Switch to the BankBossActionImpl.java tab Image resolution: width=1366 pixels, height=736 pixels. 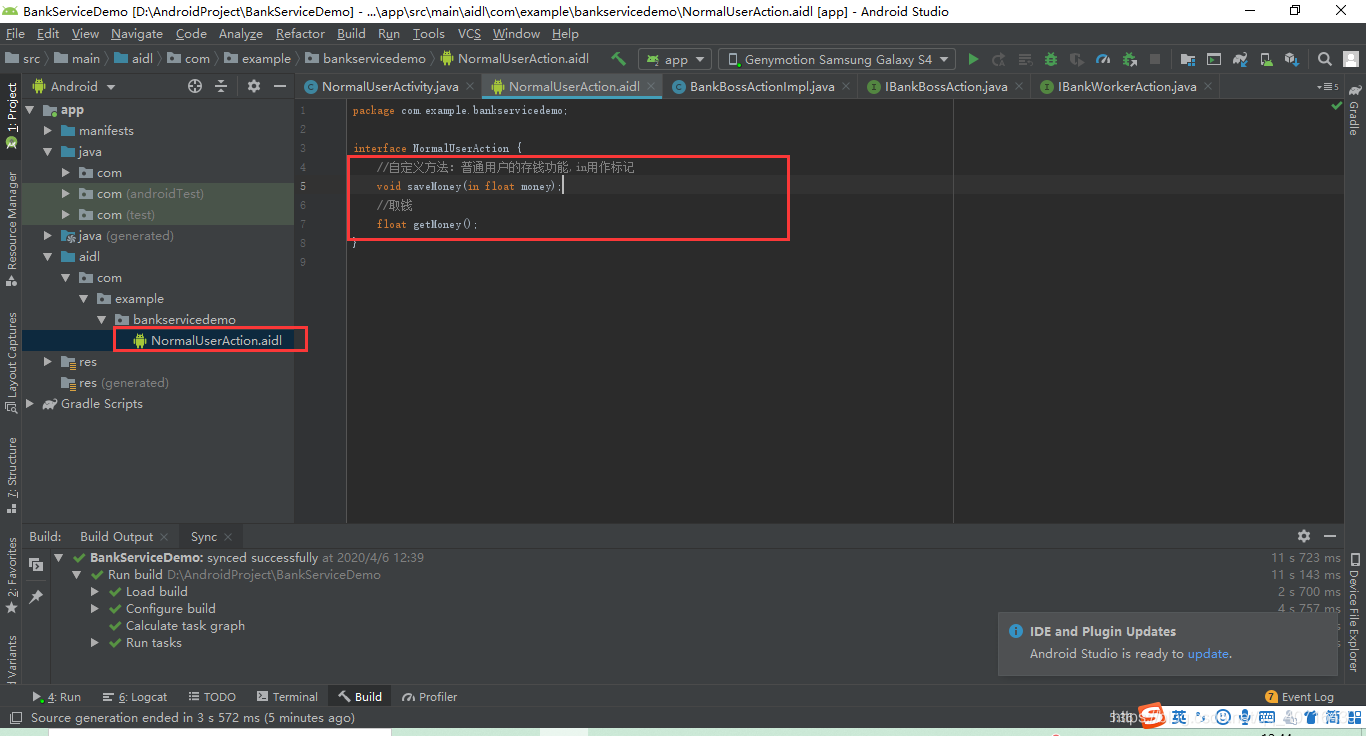click(x=761, y=87)
